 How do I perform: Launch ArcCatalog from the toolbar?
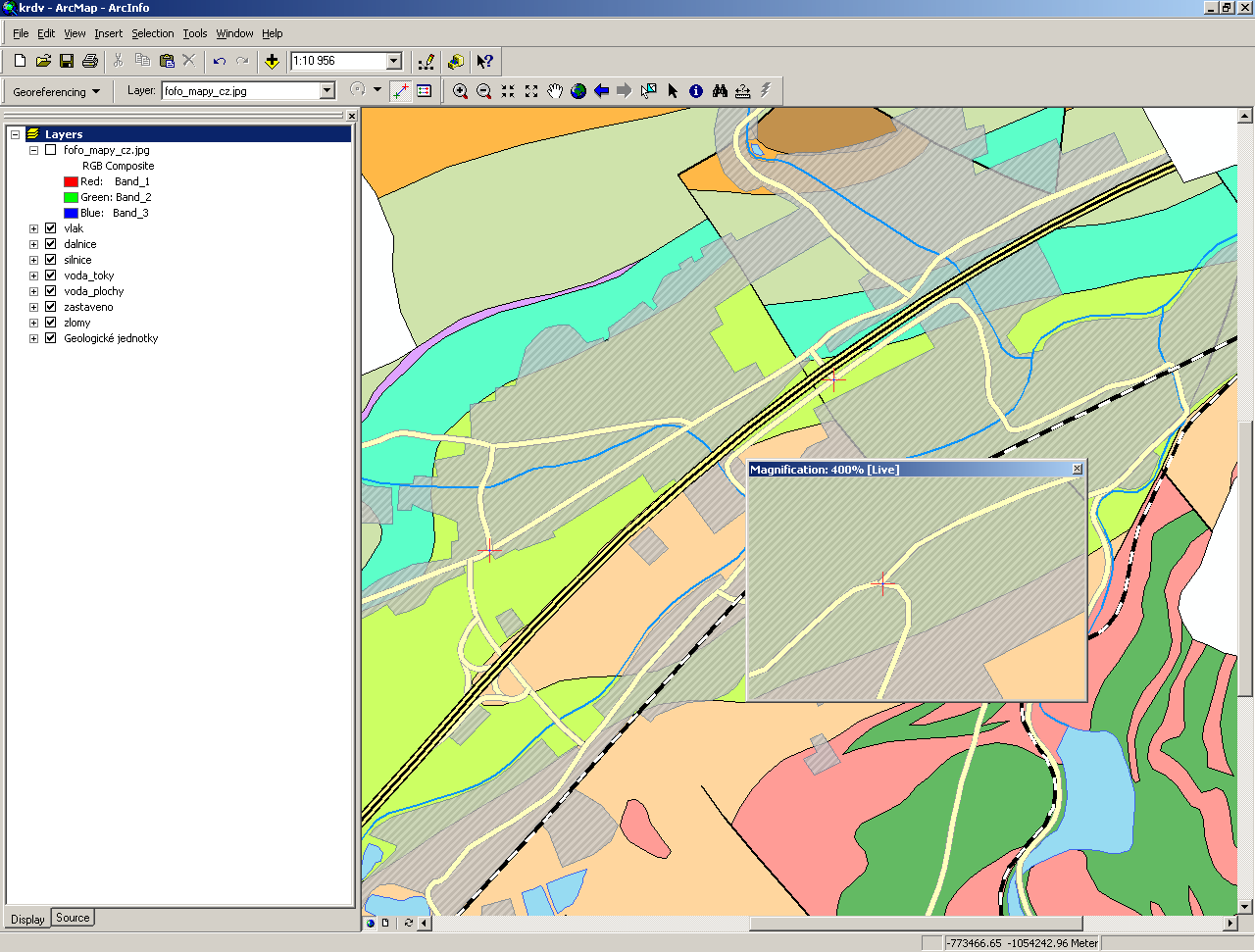point(455,61)
